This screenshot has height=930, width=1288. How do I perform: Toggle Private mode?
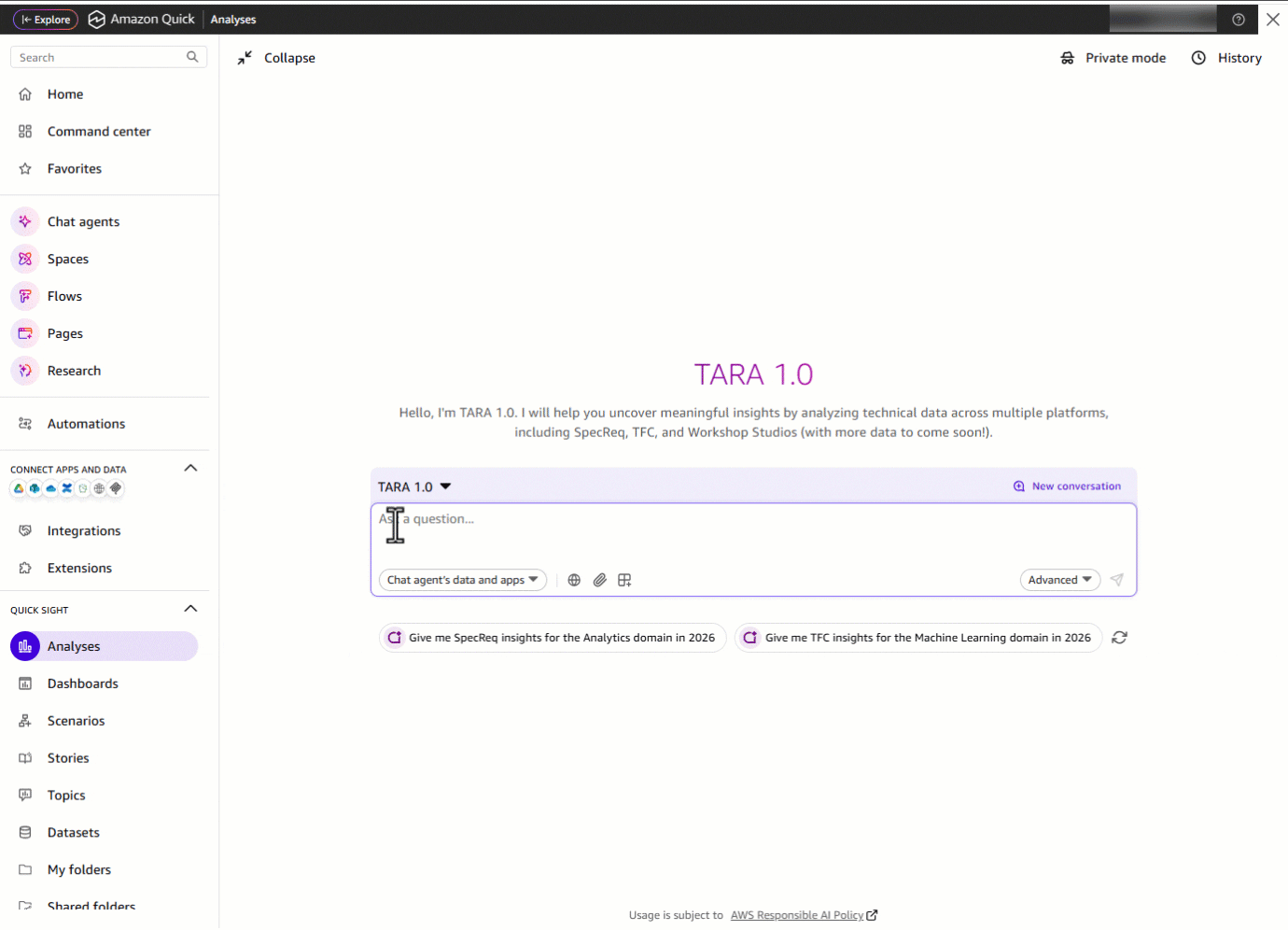[1113, 58]
